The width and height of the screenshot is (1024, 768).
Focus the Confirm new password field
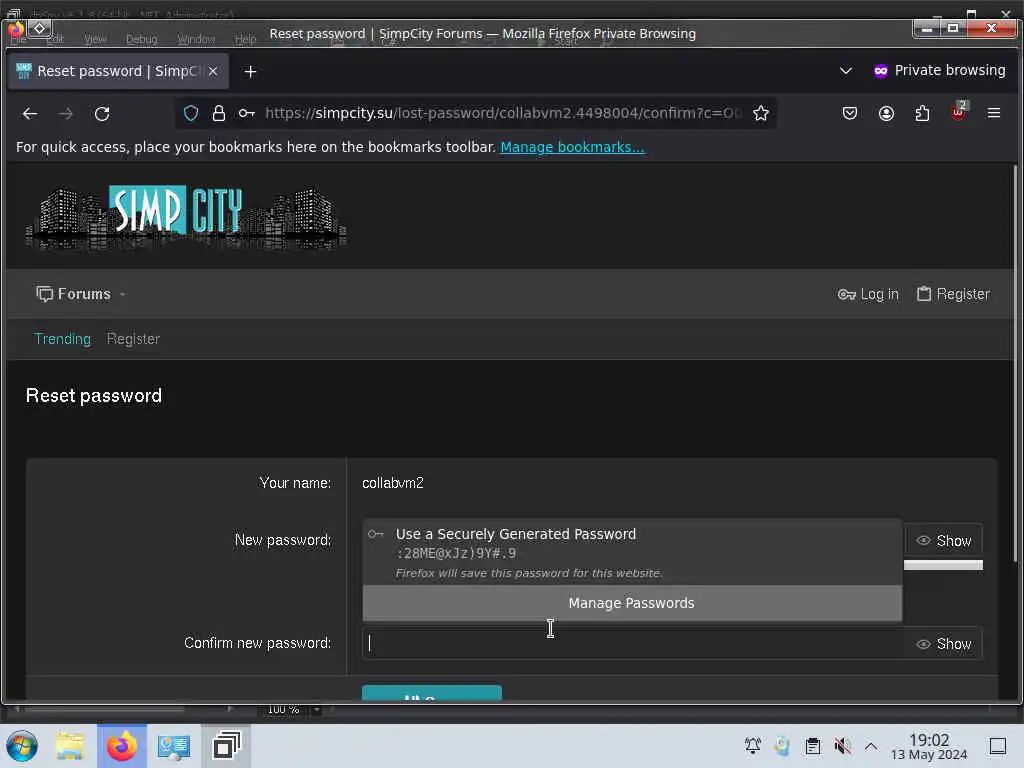(x=633, y=644)
